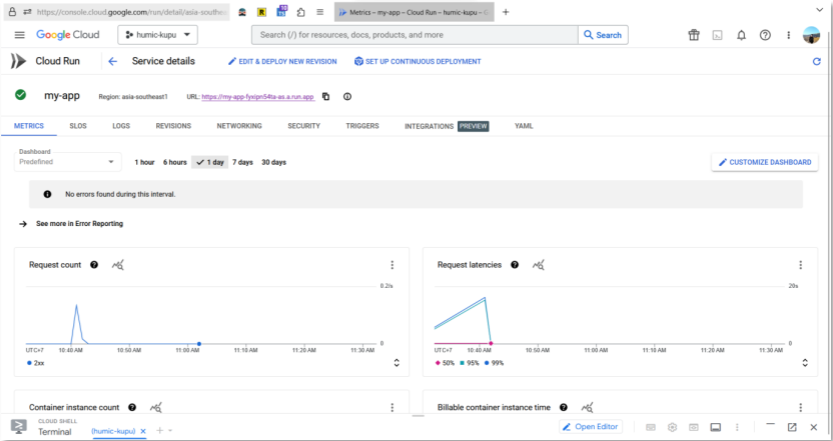This screenshot has width=833, height=441.
Task: Switch to the YAML tab
Action: (524, 126)
